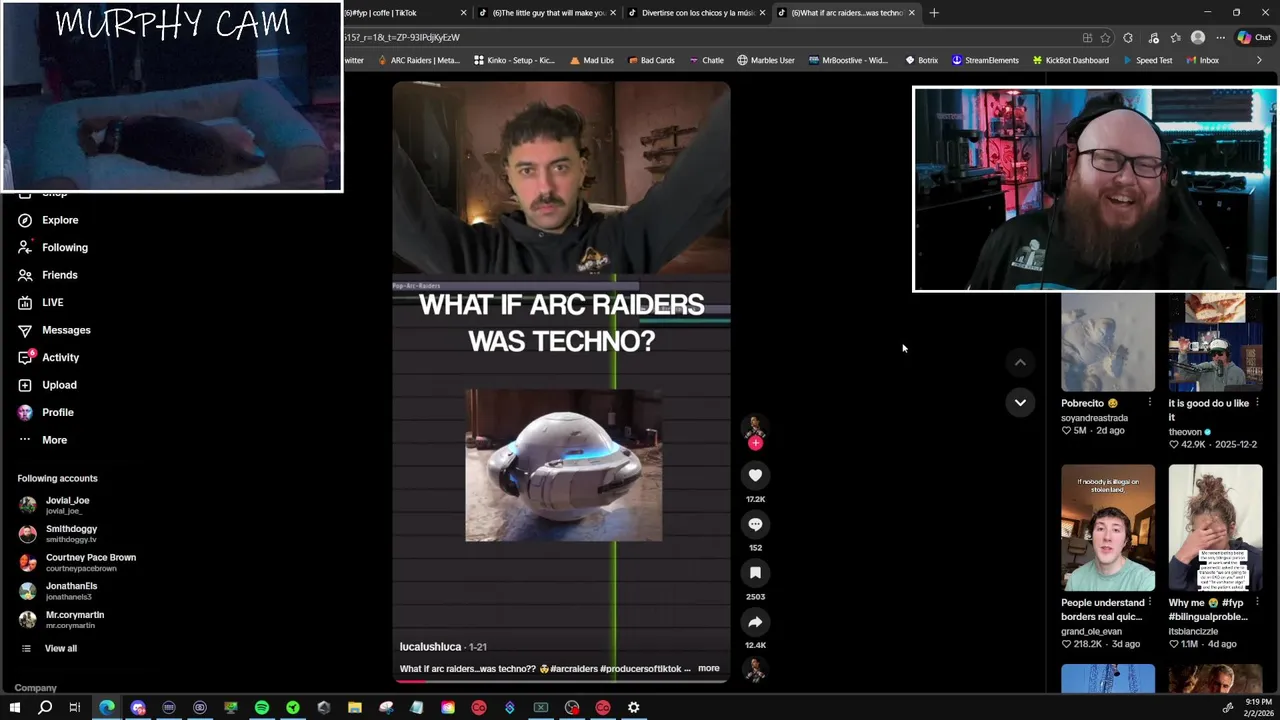Viewport: 1280px width, 720px height.
Task: Bookmark the video to favorites
Action: point(755,573)
